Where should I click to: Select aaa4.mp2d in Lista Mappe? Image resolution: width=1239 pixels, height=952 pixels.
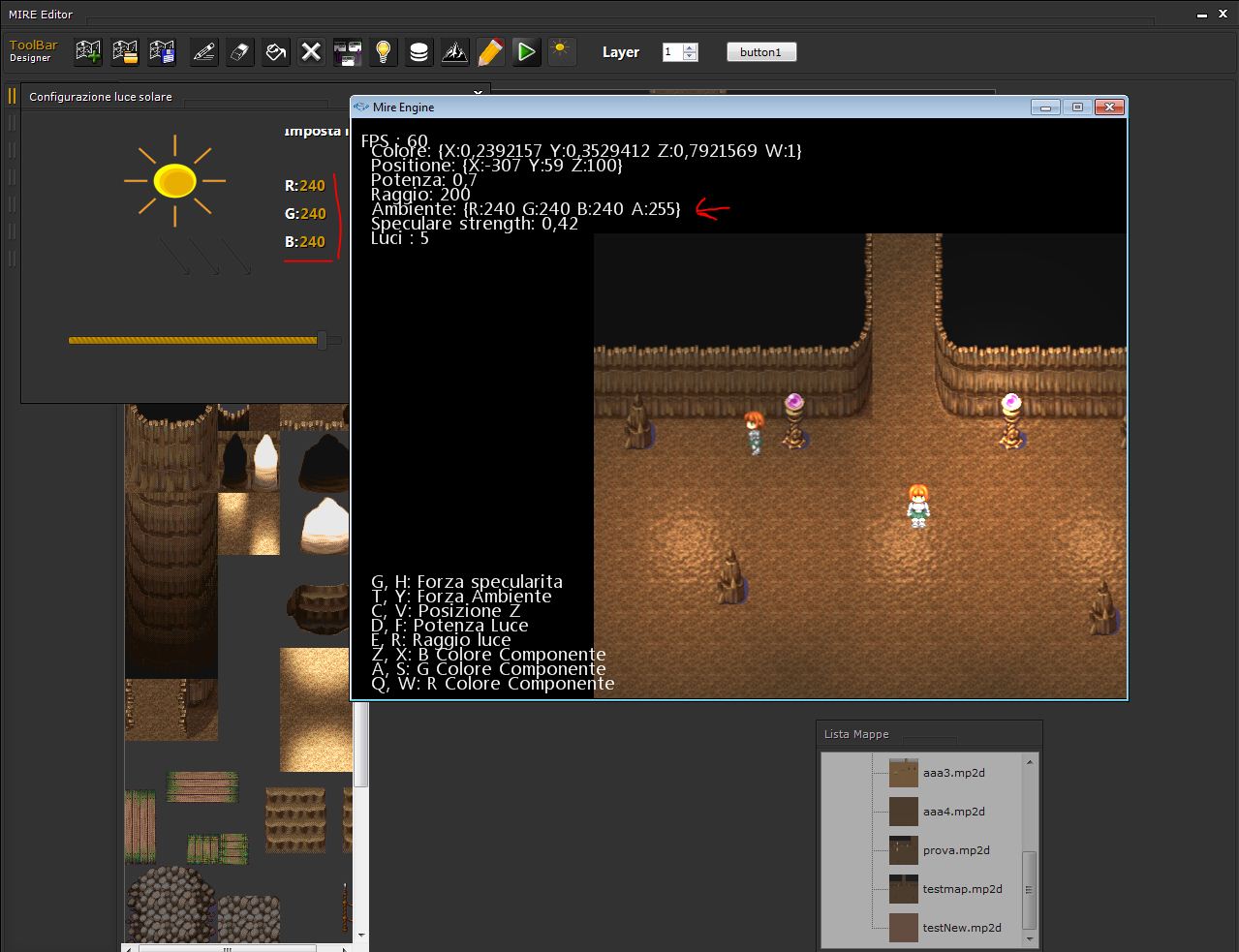(x=954, y=812)
